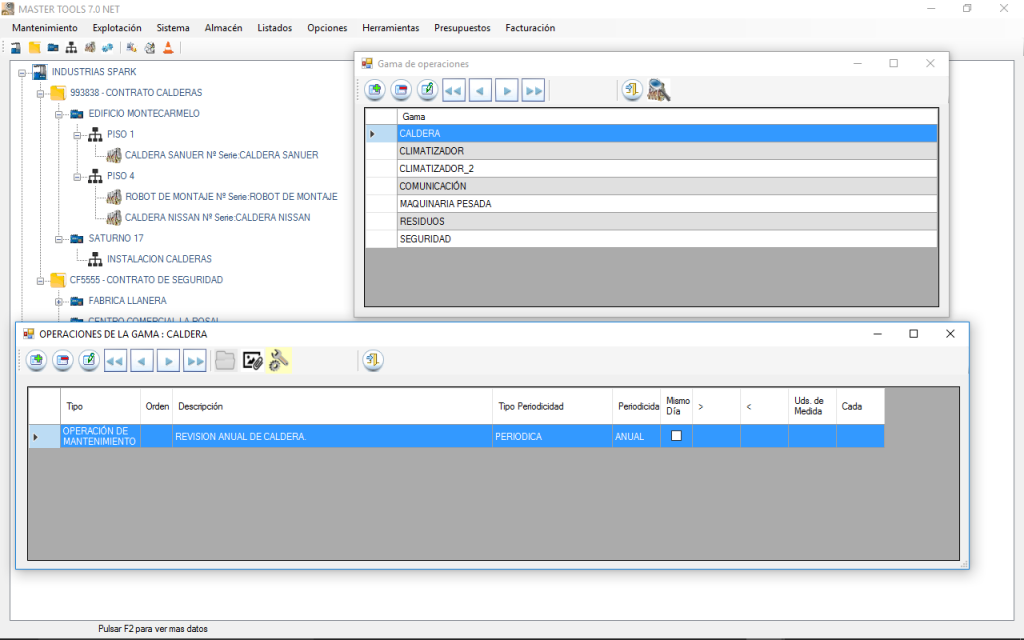
Task: Go to first record in Operaciones de la Gama
Action: (115, 361)
